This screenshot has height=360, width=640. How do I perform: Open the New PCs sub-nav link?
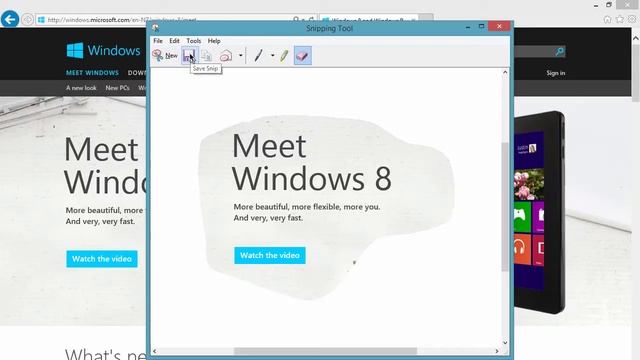click(x=117, y=88)
